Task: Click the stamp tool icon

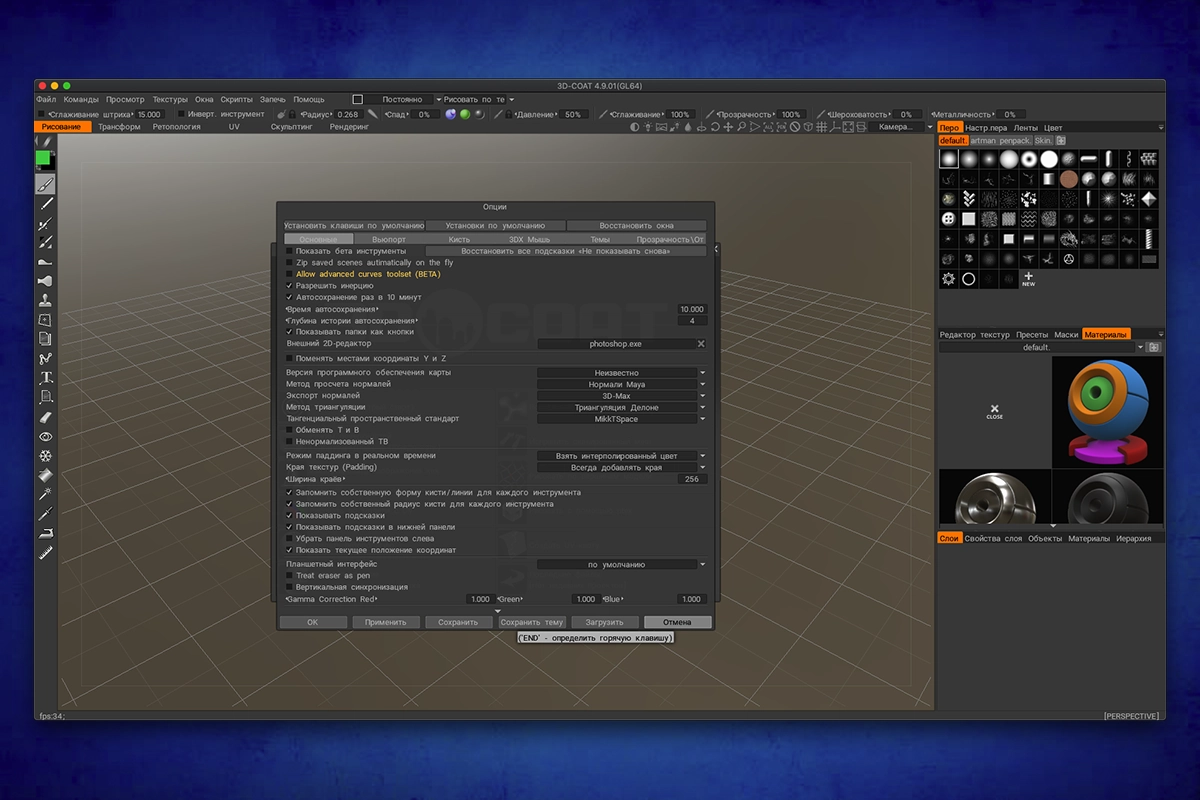Action: (45, 301)
